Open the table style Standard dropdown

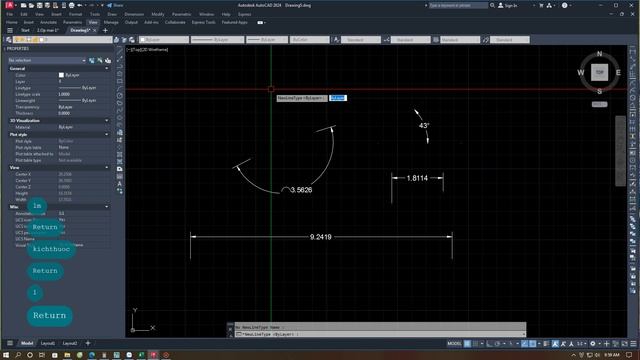coord(460,40)
